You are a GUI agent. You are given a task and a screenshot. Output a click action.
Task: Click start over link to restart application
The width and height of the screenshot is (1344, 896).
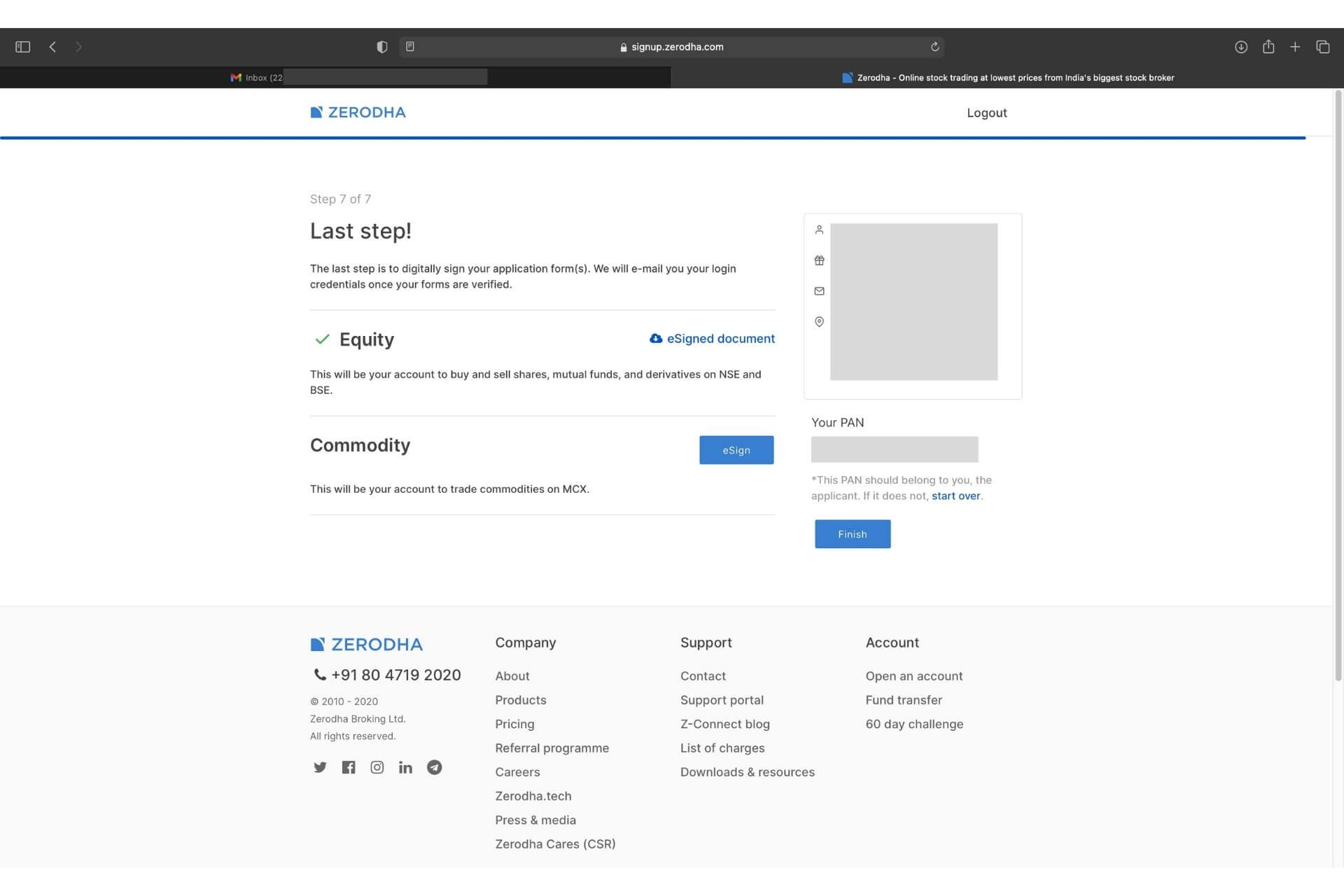pos(956,495)
